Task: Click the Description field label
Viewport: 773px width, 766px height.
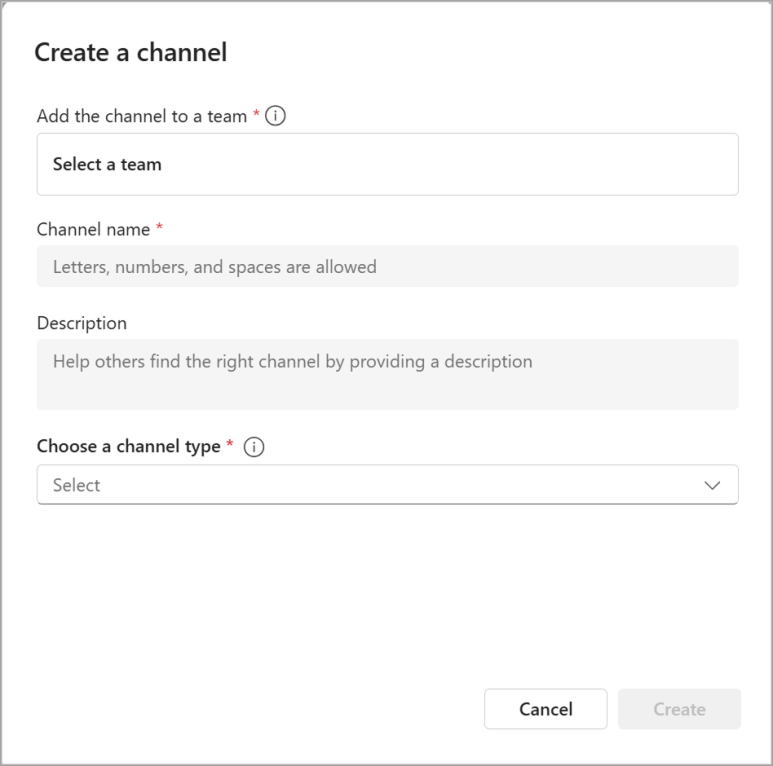Action: (x=82, y=323)
